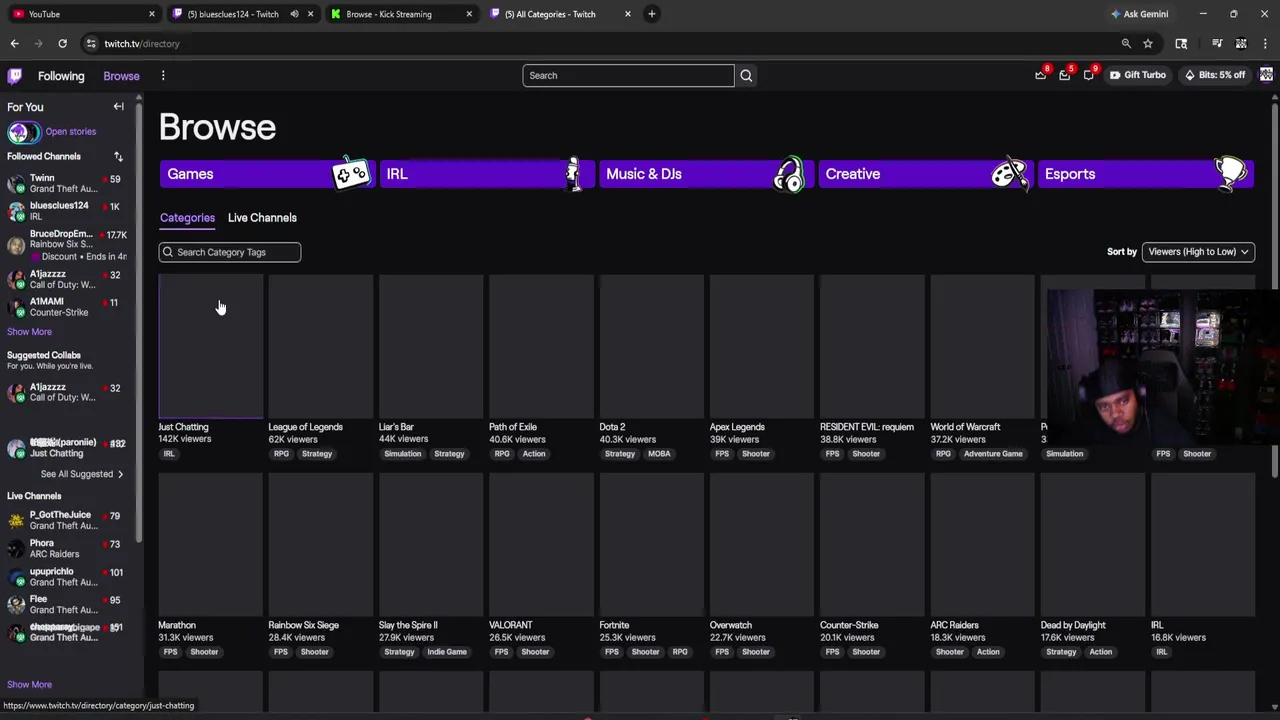This screenshot has height=720, width=1280.
Task: Open the Dead by Daylight category title
Action: pos(1073,625)
